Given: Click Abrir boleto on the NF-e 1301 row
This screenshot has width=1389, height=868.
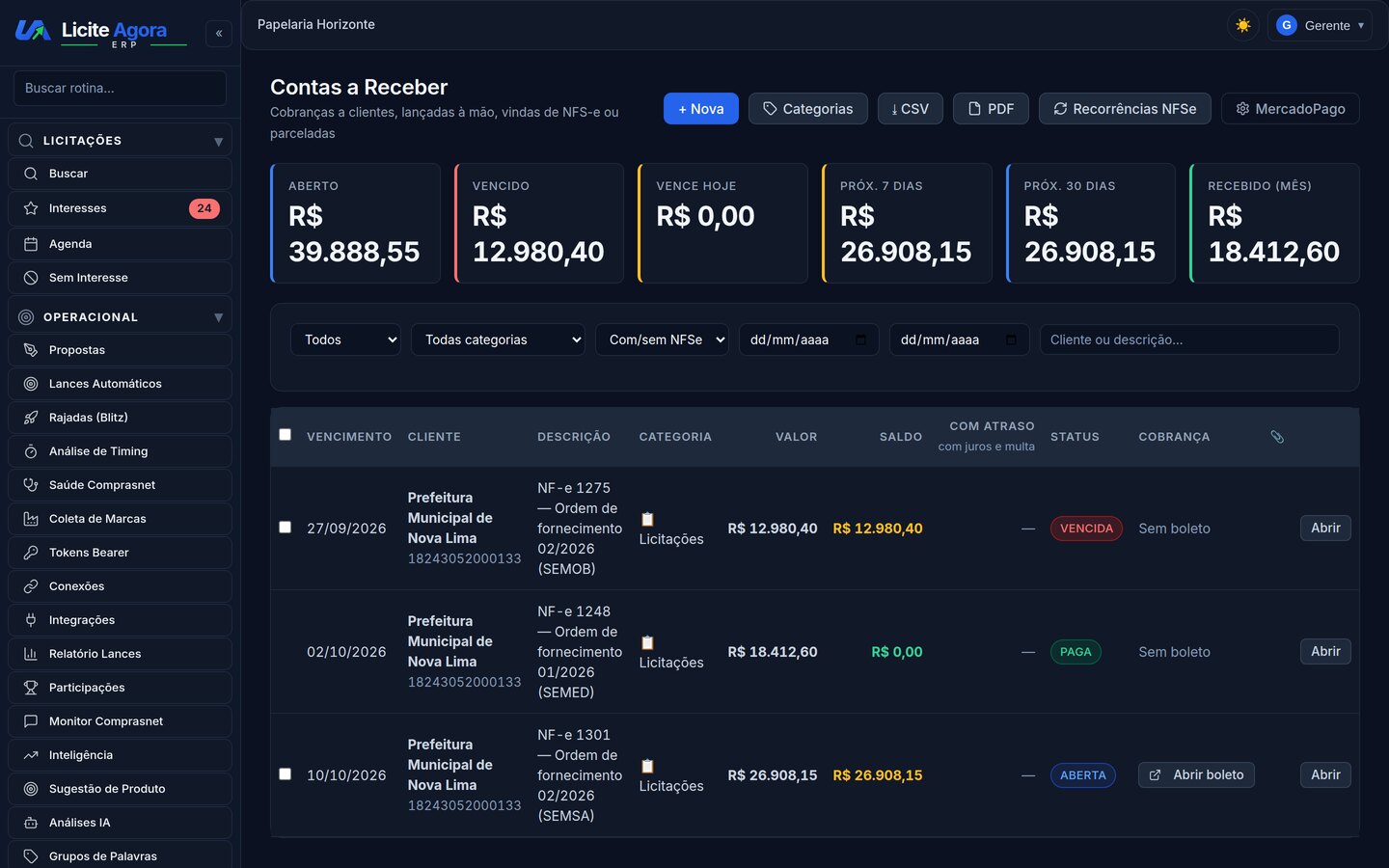Looking at the screenshot, I should click(1196, 775).
